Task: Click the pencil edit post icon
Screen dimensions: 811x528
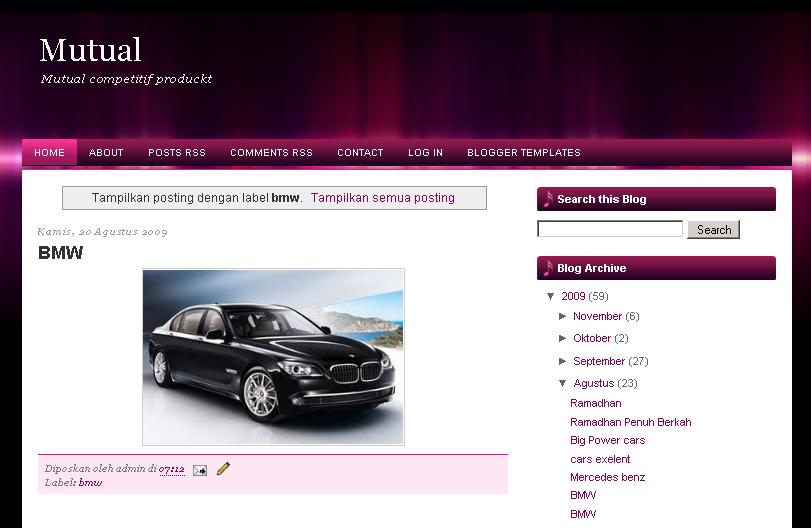Action: pyautogui.click(x=223, y=469)
